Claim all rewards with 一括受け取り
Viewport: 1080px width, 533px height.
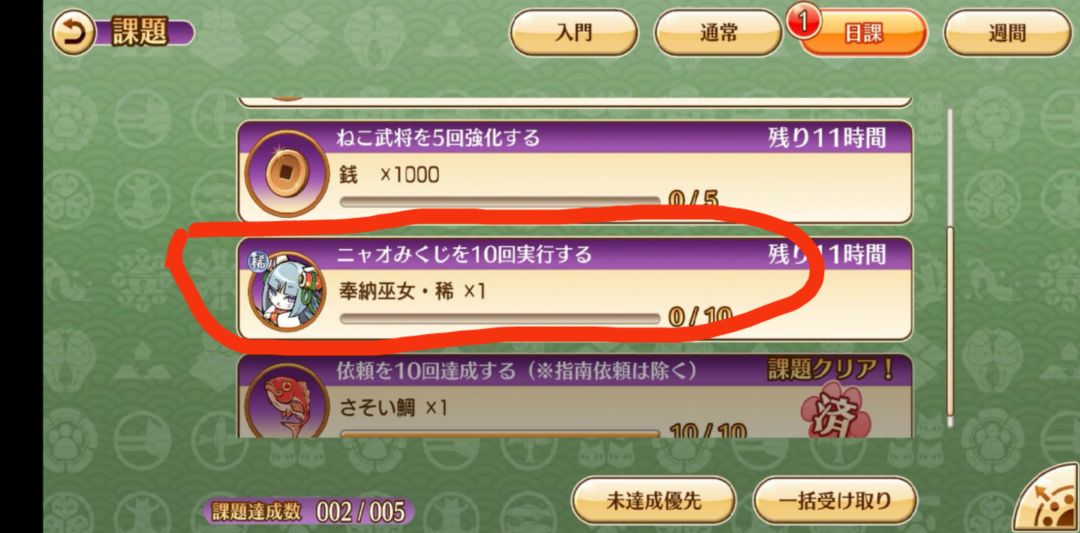[835, 501]
